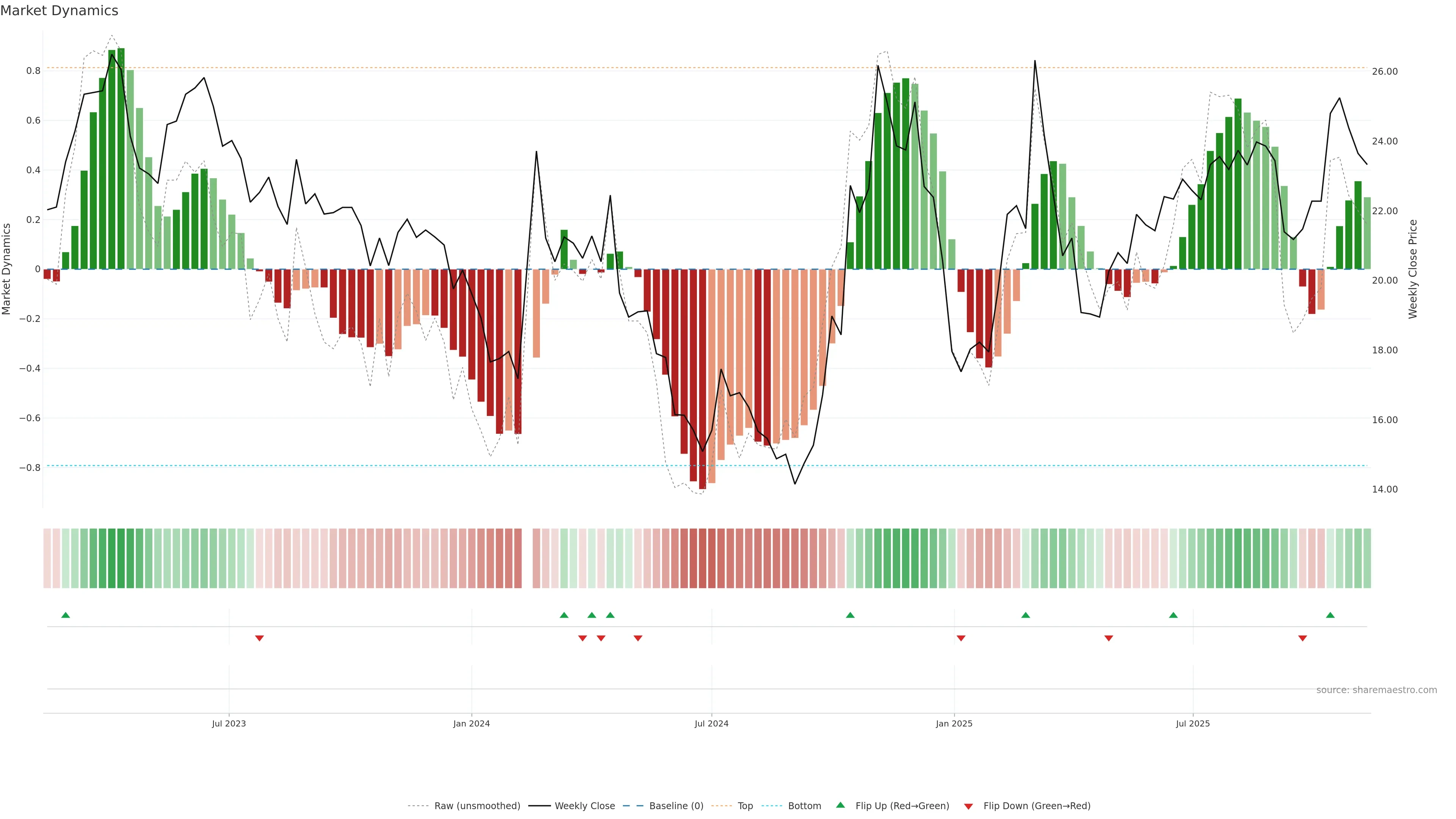Image resolution: width=1456 pixels, height=819 pixels.
Task: Hide the Top threshold legend series
Action: (745, 805)
